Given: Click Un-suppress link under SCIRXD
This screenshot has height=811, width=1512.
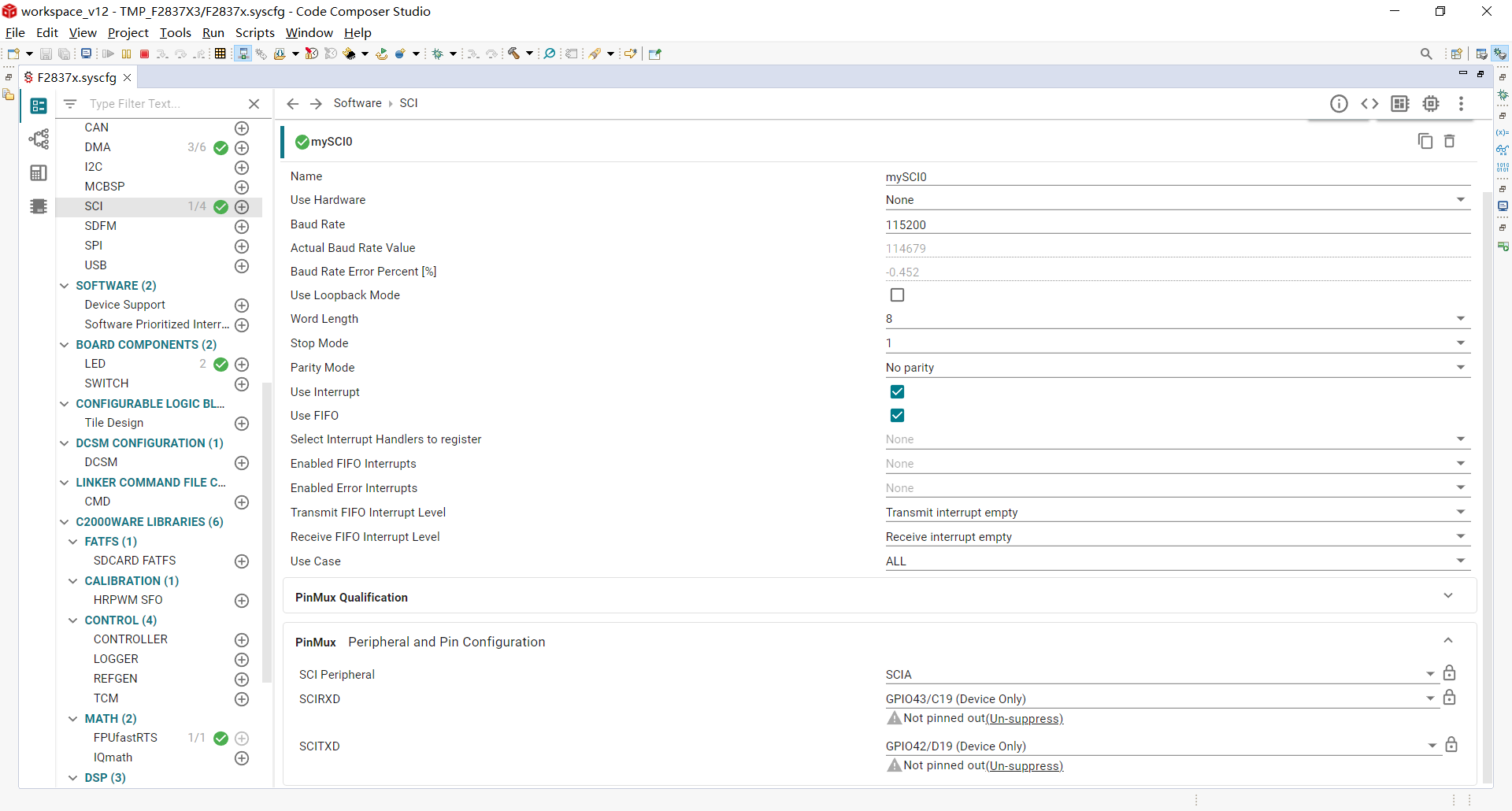Looking at the screenshot, I should point(1024,719).
